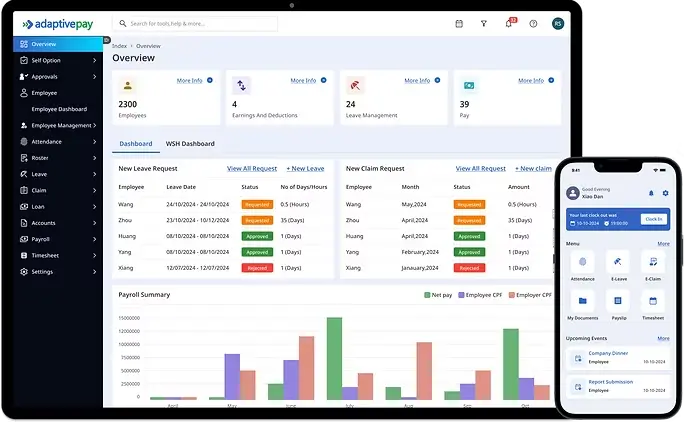
Task: Tap settings gear on phone header
Action: (x=665, y=193)
